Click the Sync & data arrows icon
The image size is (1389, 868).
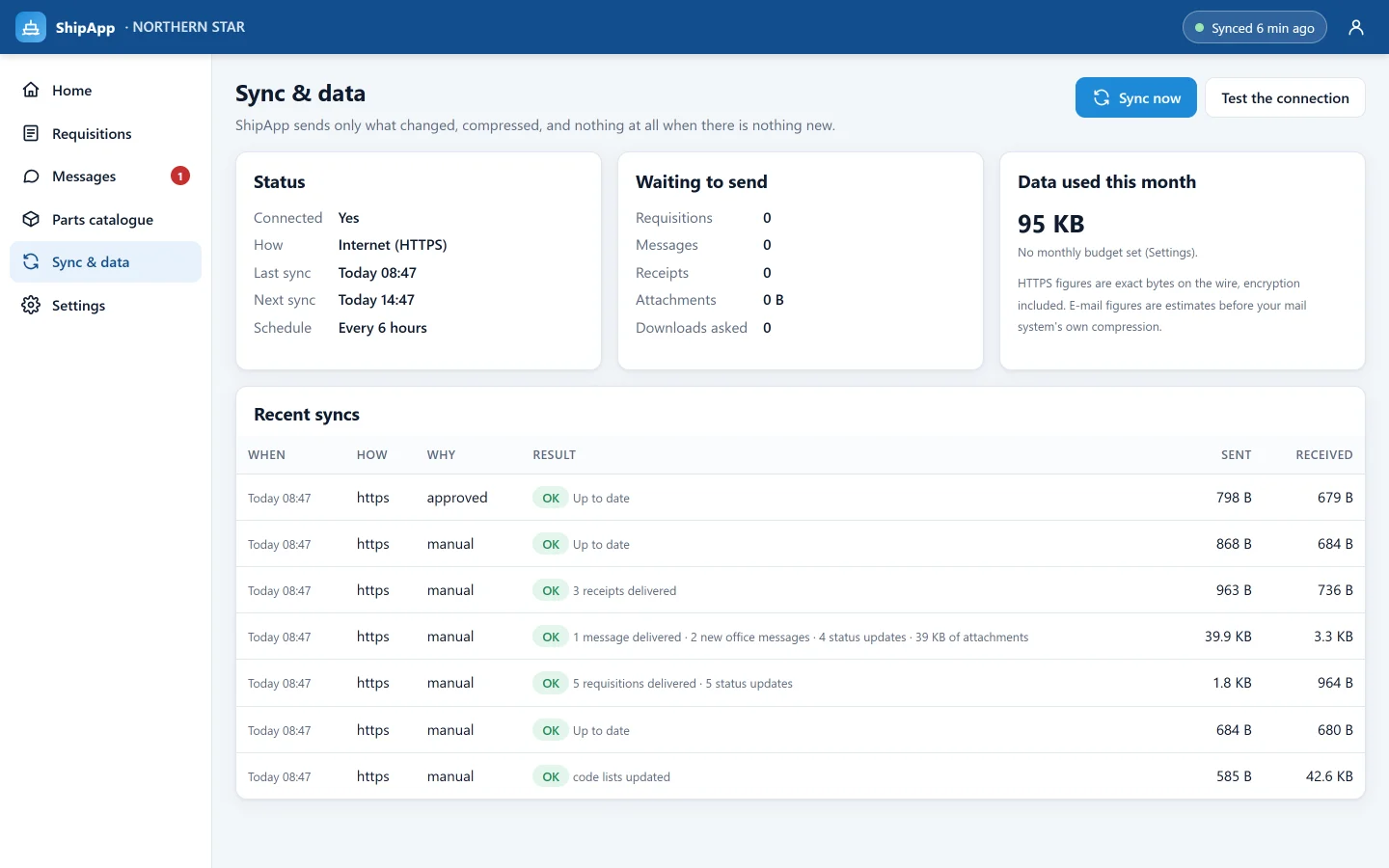coord(31,261)
